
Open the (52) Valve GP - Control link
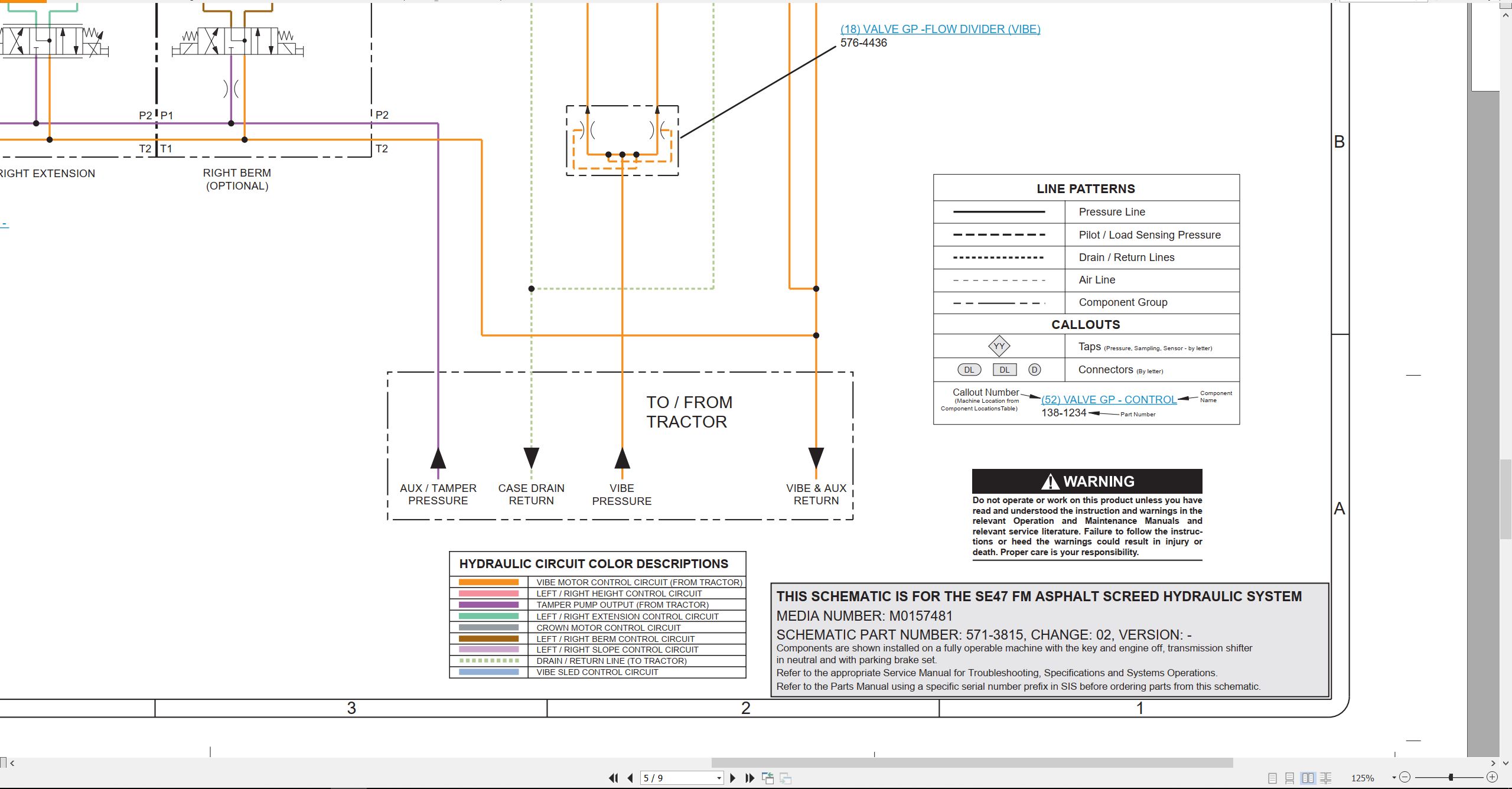1109,400
